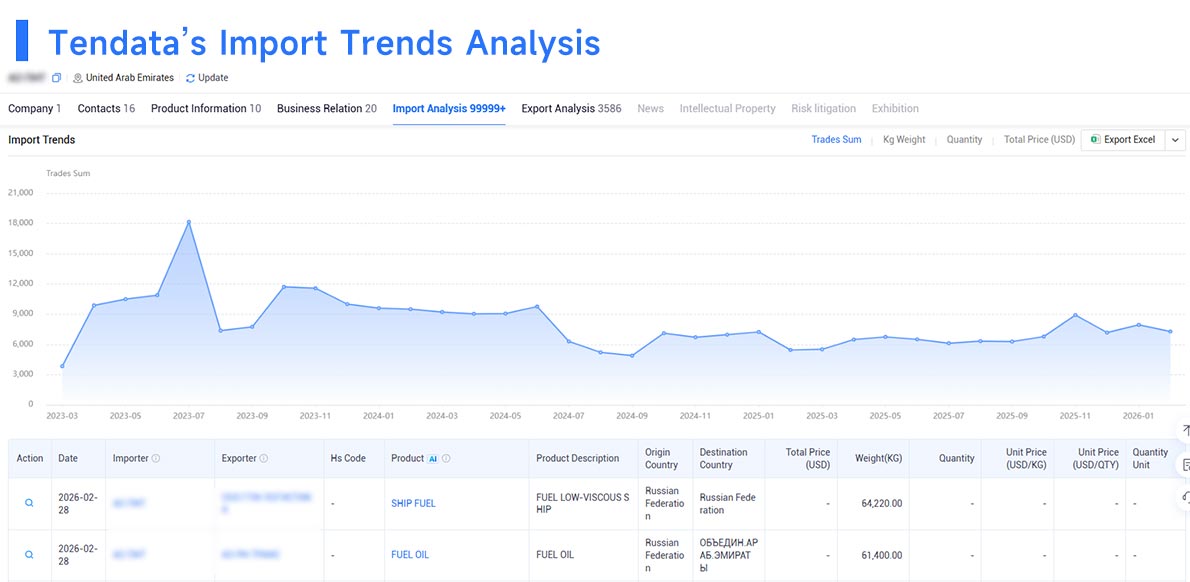The height and width of the screenshot is (582, 1190).
Task: Click the Total Price (USD) column header
Action: 808,458
